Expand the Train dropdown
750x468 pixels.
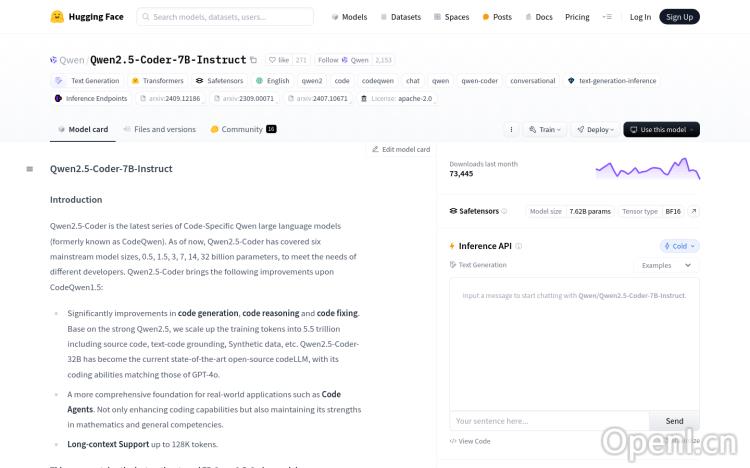coord(544,129)
